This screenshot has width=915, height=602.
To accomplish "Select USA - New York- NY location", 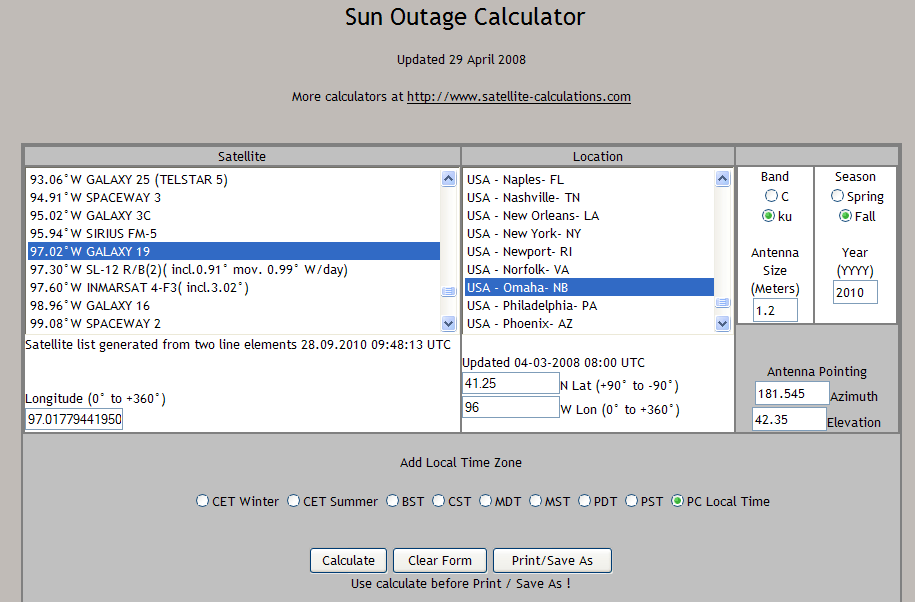I will [589, 234].
